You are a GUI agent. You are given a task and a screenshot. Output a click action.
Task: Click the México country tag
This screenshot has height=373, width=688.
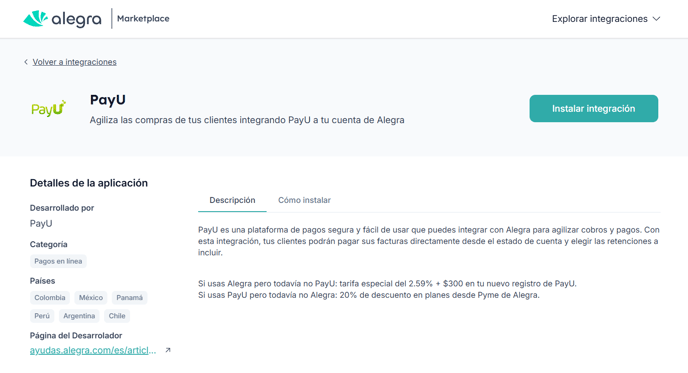(91, 298)
